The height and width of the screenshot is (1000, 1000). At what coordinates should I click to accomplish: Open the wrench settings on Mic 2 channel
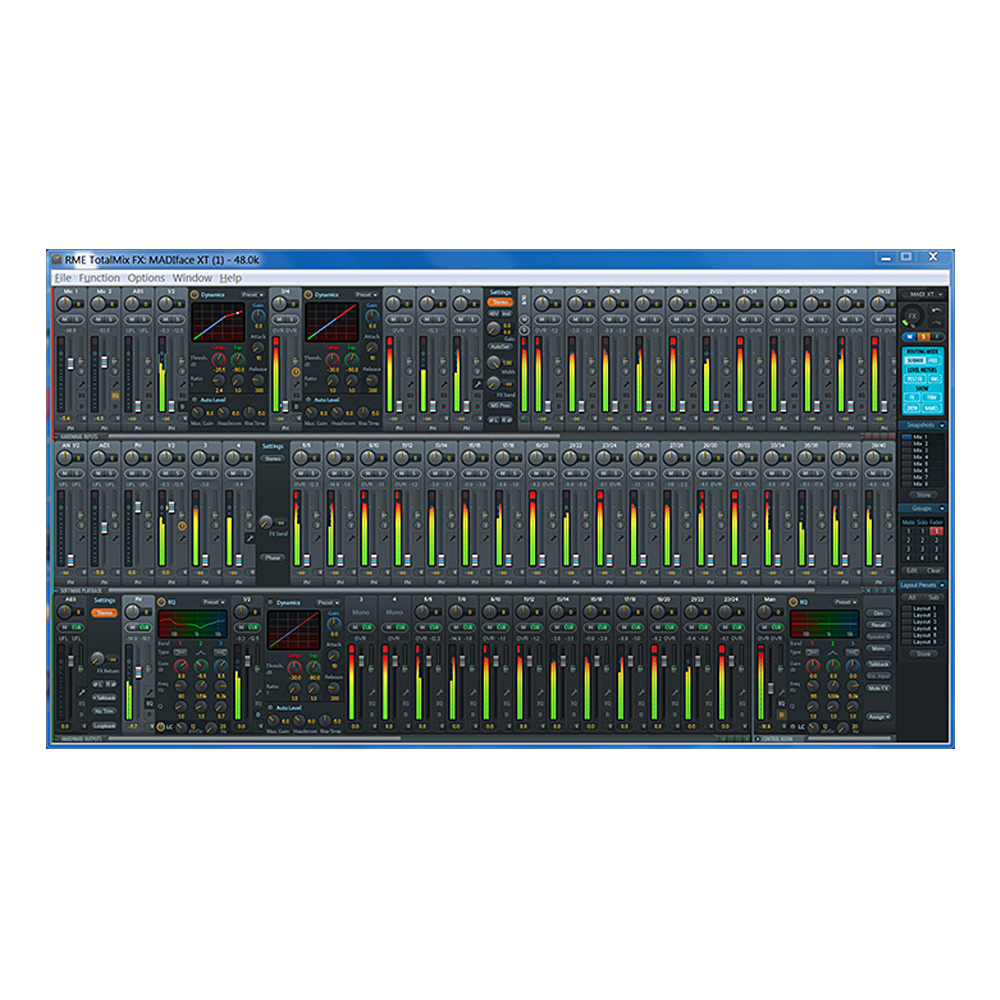point(115,385)
